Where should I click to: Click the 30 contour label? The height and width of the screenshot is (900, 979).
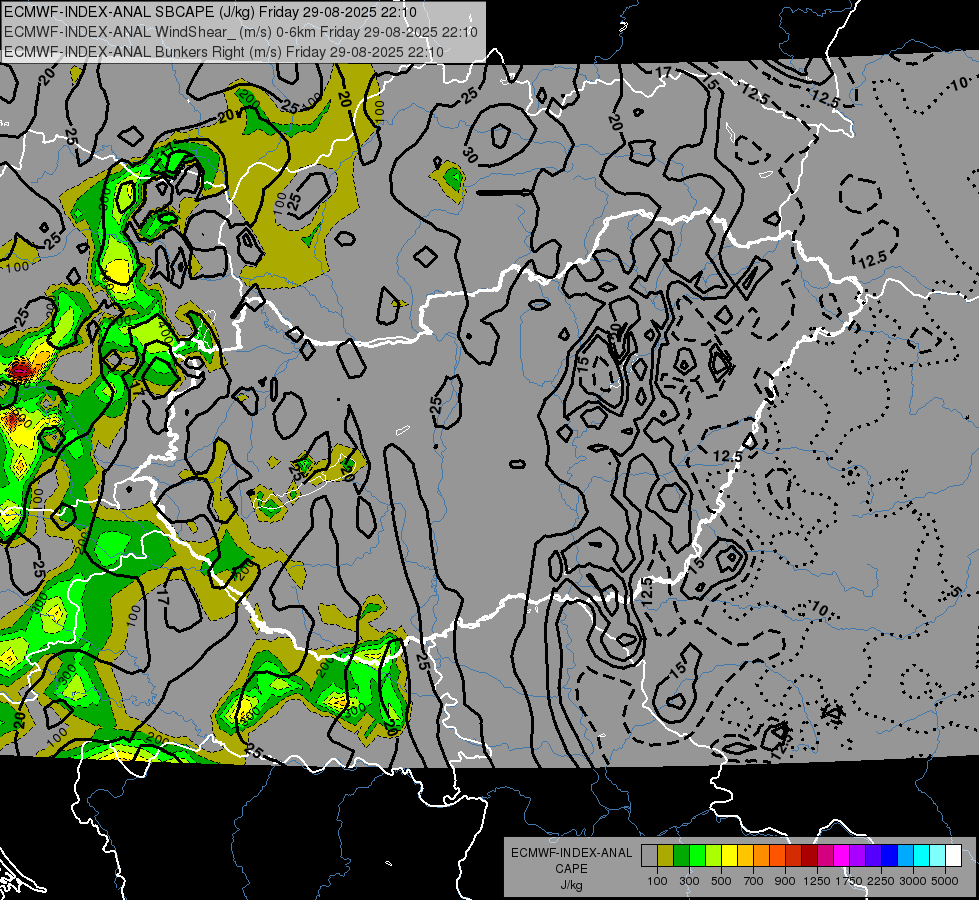470,155
